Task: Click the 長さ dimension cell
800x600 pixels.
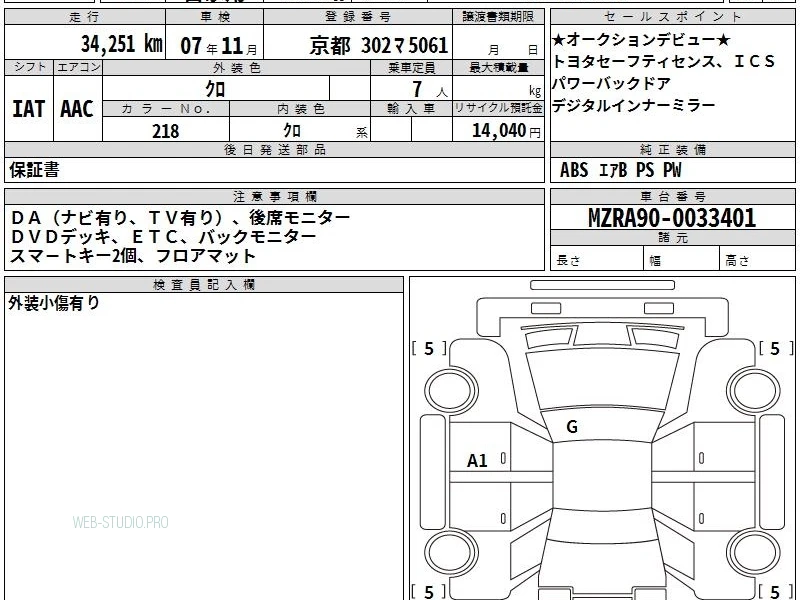Action: click(x=597, y=258)
